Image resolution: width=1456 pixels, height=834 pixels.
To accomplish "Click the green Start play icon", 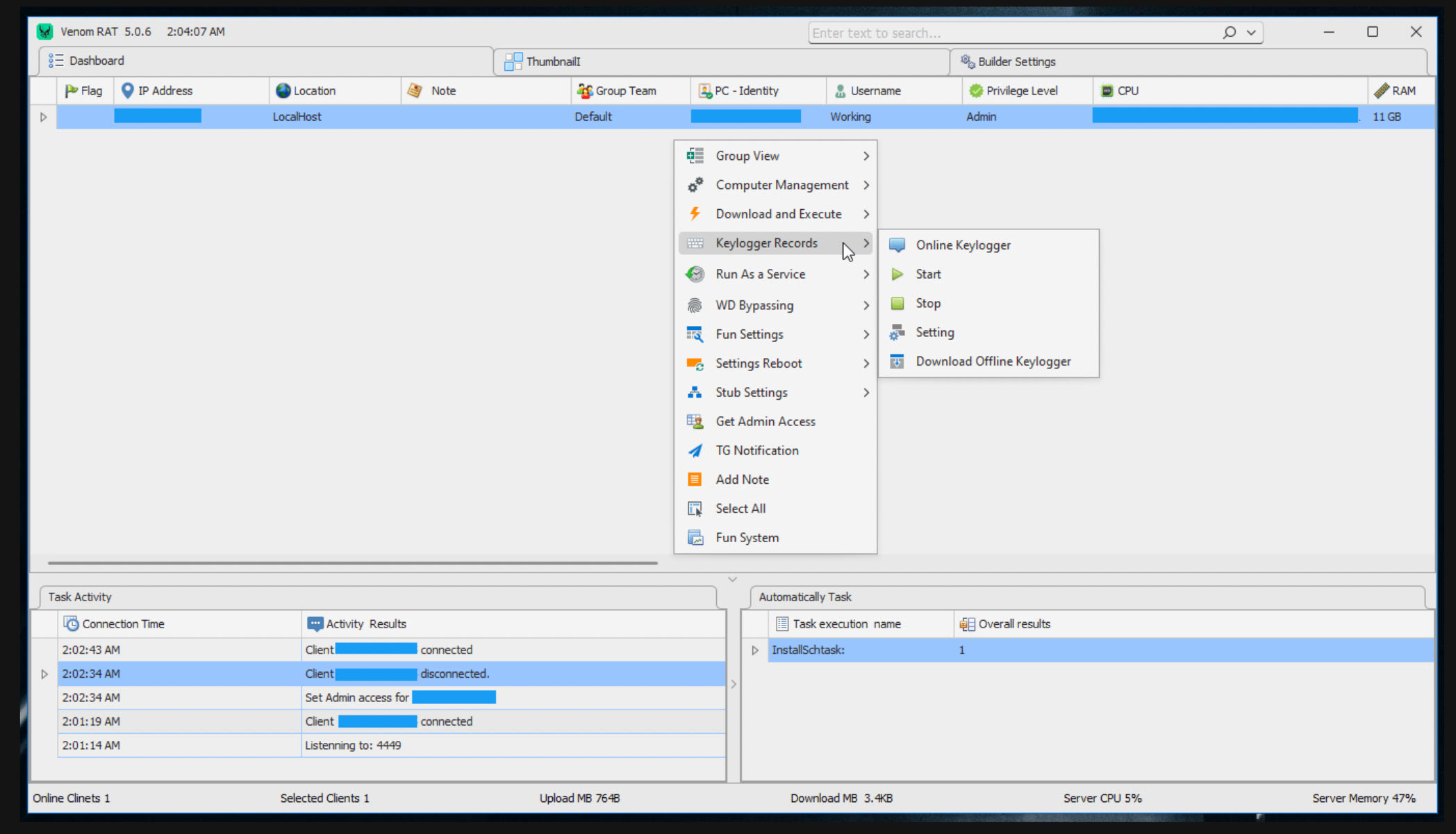I will (x=897, y=274).
